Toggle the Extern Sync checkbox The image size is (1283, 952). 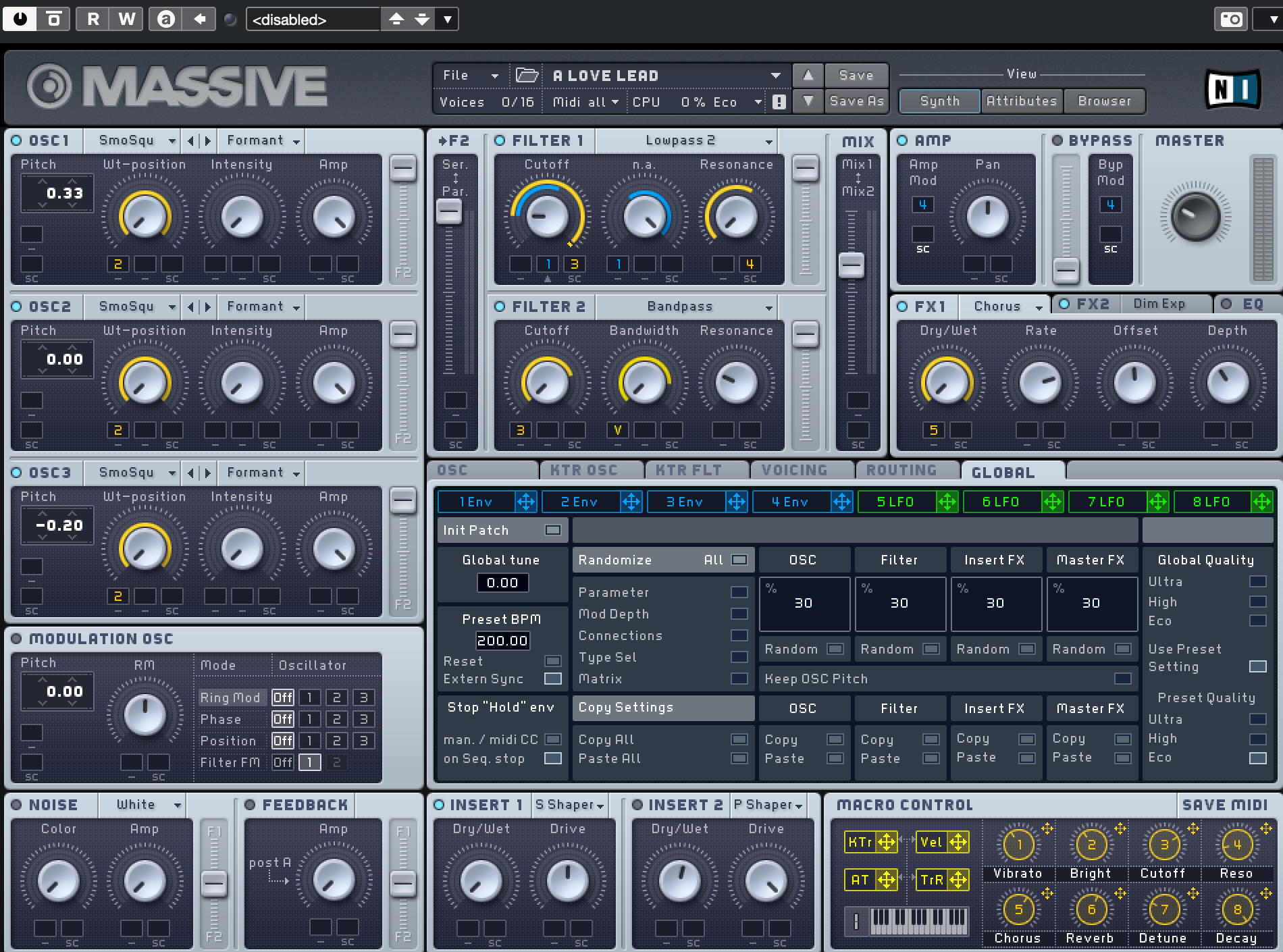coord(553,679)
